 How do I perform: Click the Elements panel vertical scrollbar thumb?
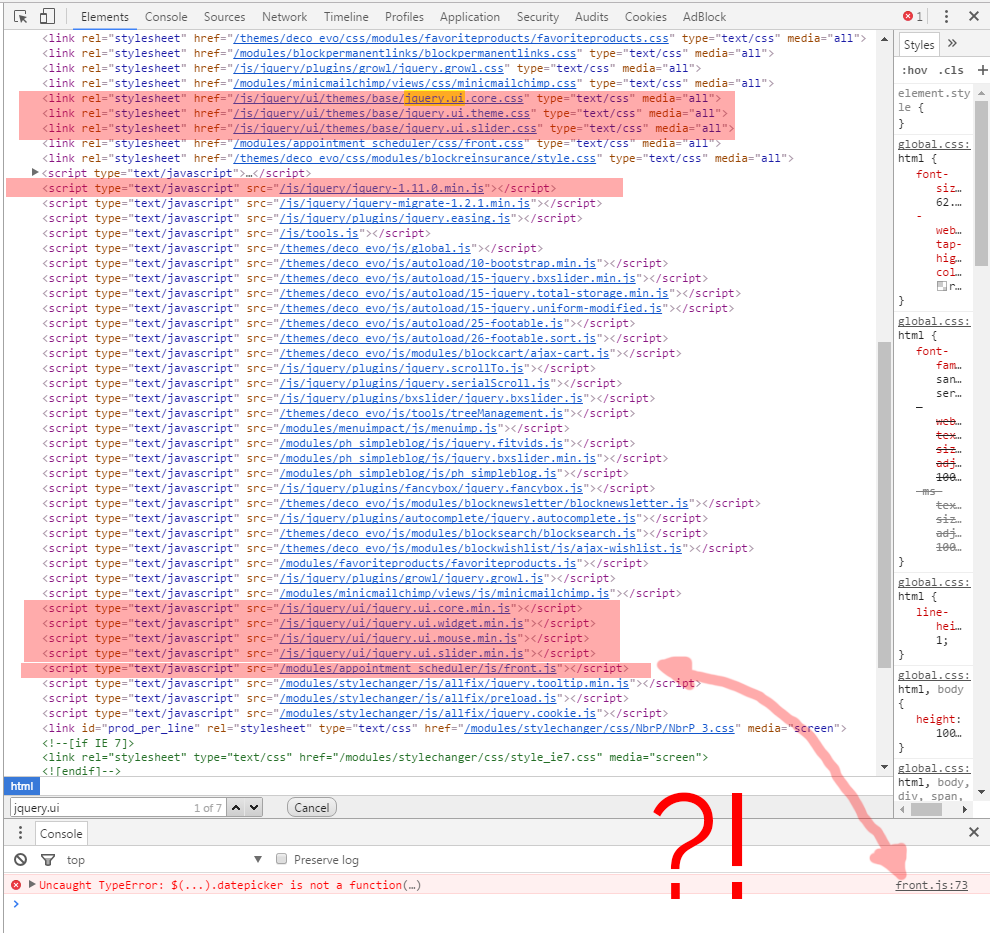[x=884, y=504]
